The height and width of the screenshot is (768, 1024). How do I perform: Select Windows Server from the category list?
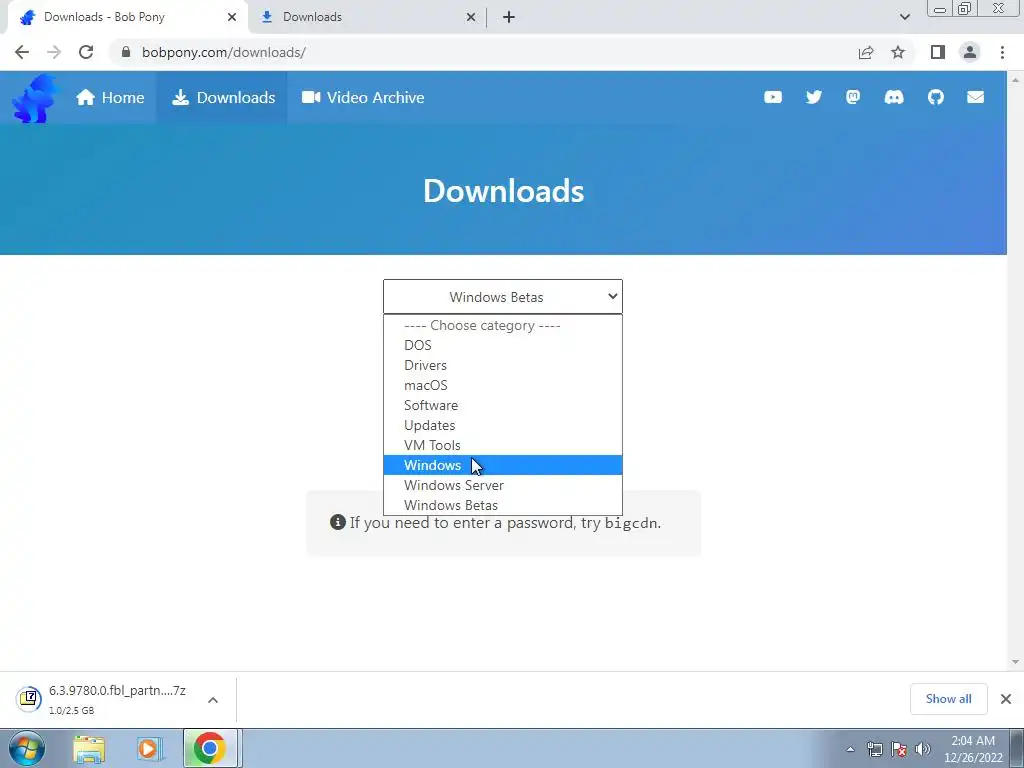pyautogui.click(x=503, y=485)
